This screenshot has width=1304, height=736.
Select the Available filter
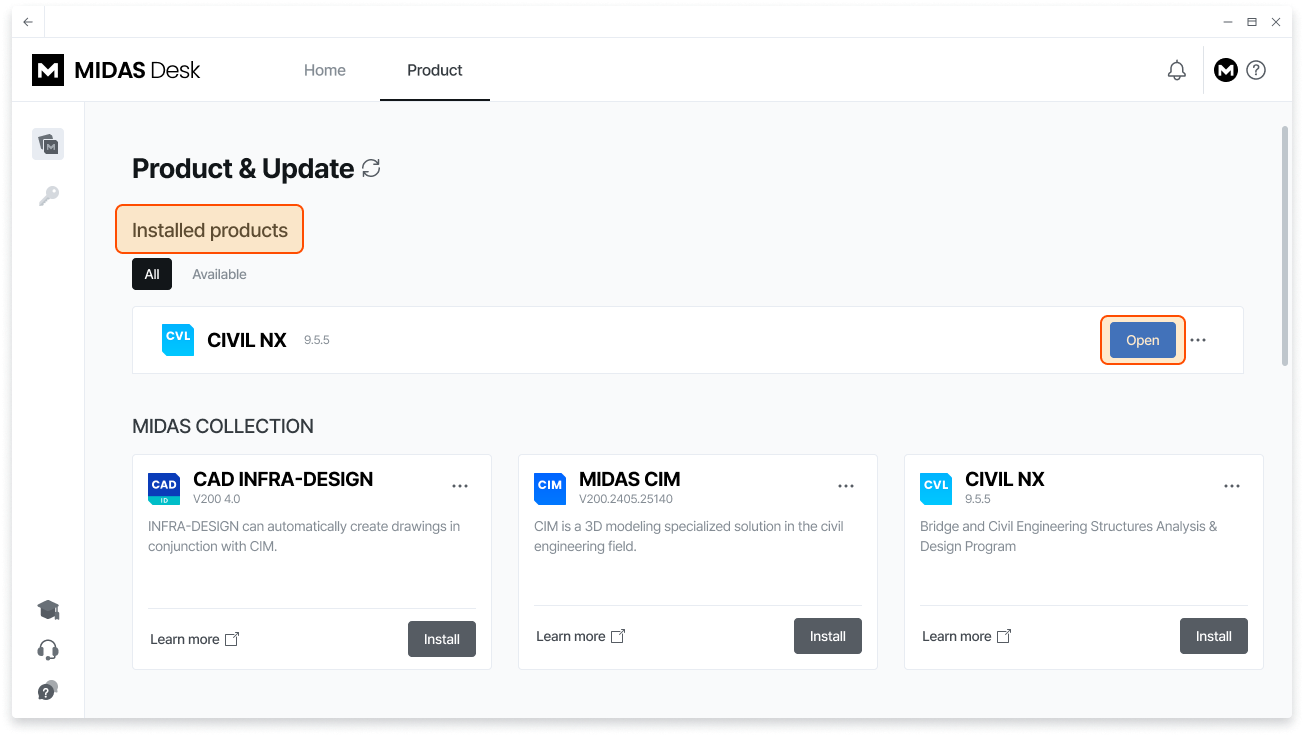[x=219, y=274]
